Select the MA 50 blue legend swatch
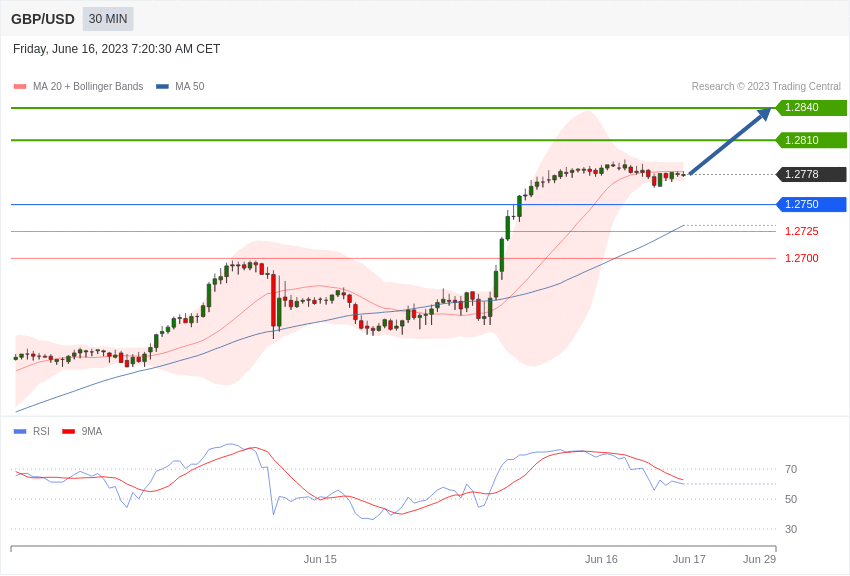This screenshot has width=850, height=576. (x=162, y=86)
